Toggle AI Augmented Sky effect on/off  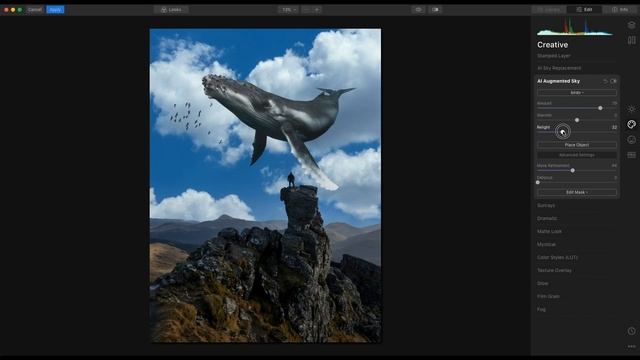(x=613, y=81)
